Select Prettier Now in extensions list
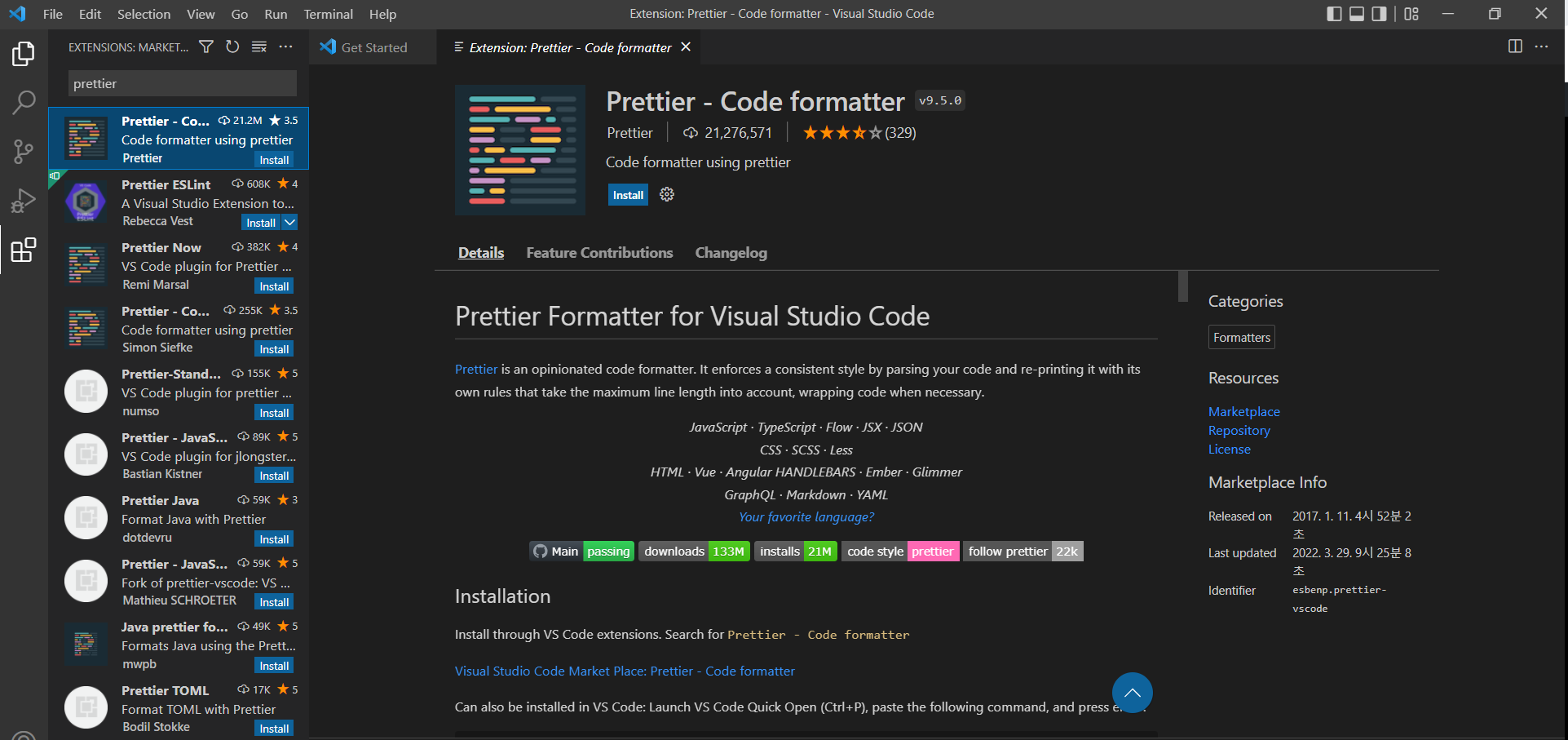1568x740 pixels. 179,266
